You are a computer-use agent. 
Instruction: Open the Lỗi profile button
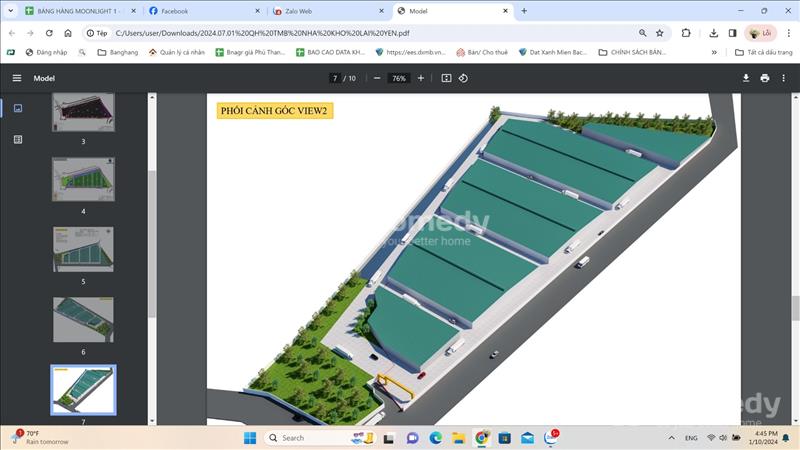761,33
